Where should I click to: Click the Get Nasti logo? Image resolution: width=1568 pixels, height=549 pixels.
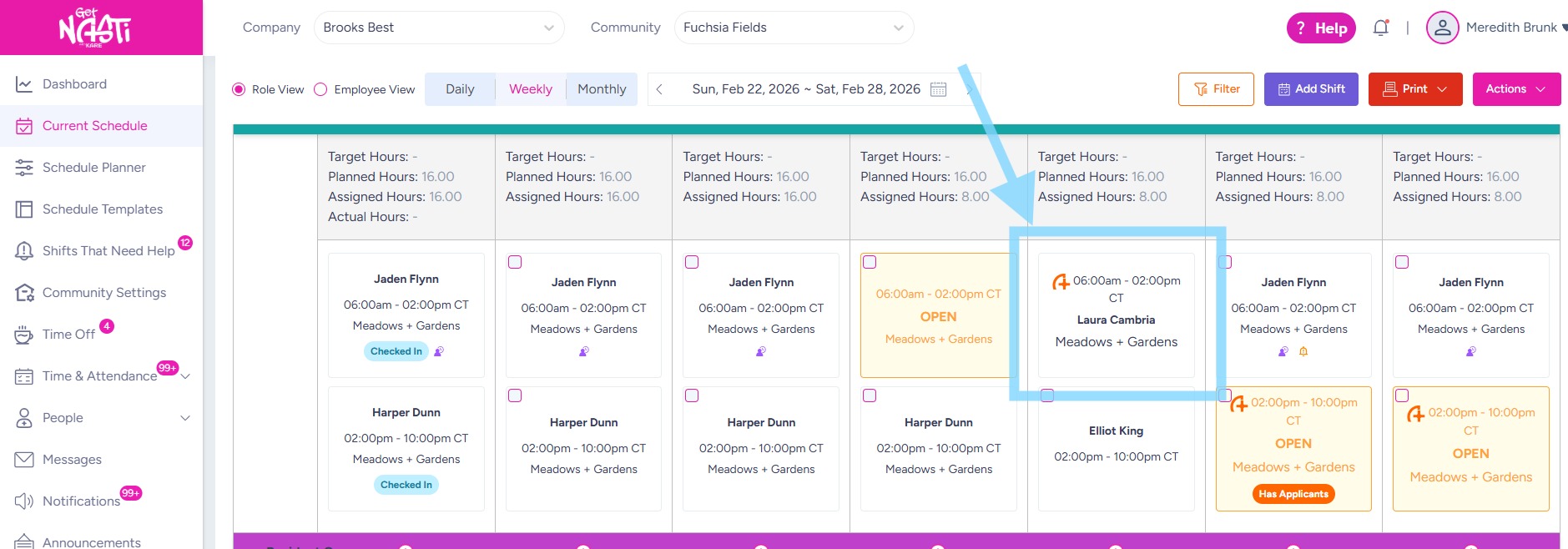click(x=95, y=28)
